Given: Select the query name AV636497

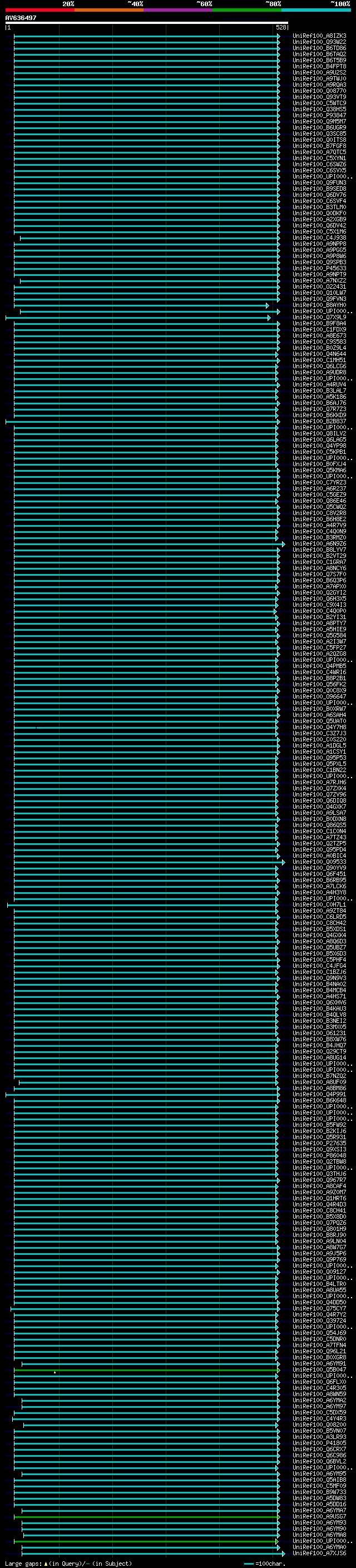Looking at the screenshot, I should click(x=21, y=18).
